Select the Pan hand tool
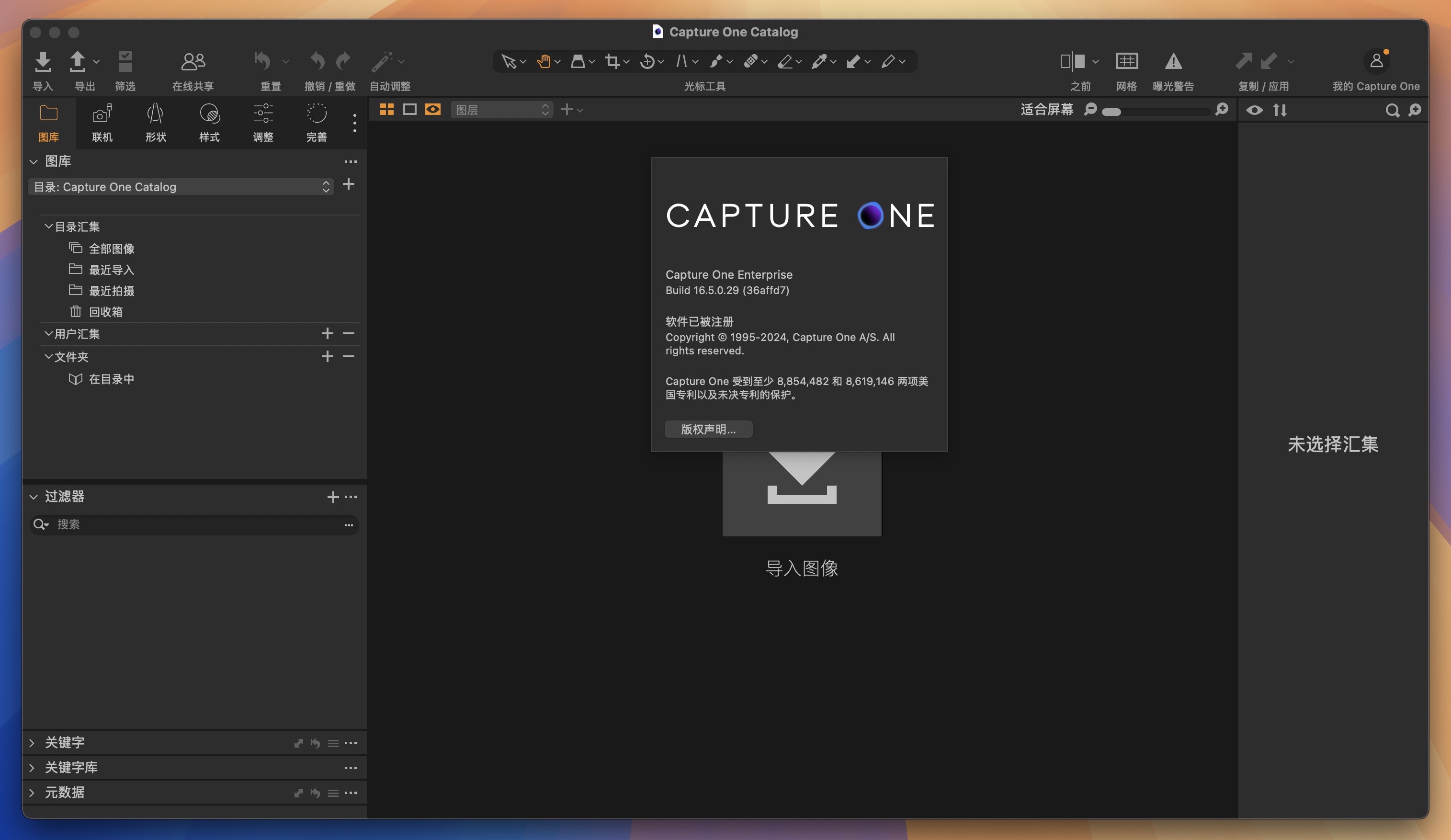 click(x=544, y=61)
